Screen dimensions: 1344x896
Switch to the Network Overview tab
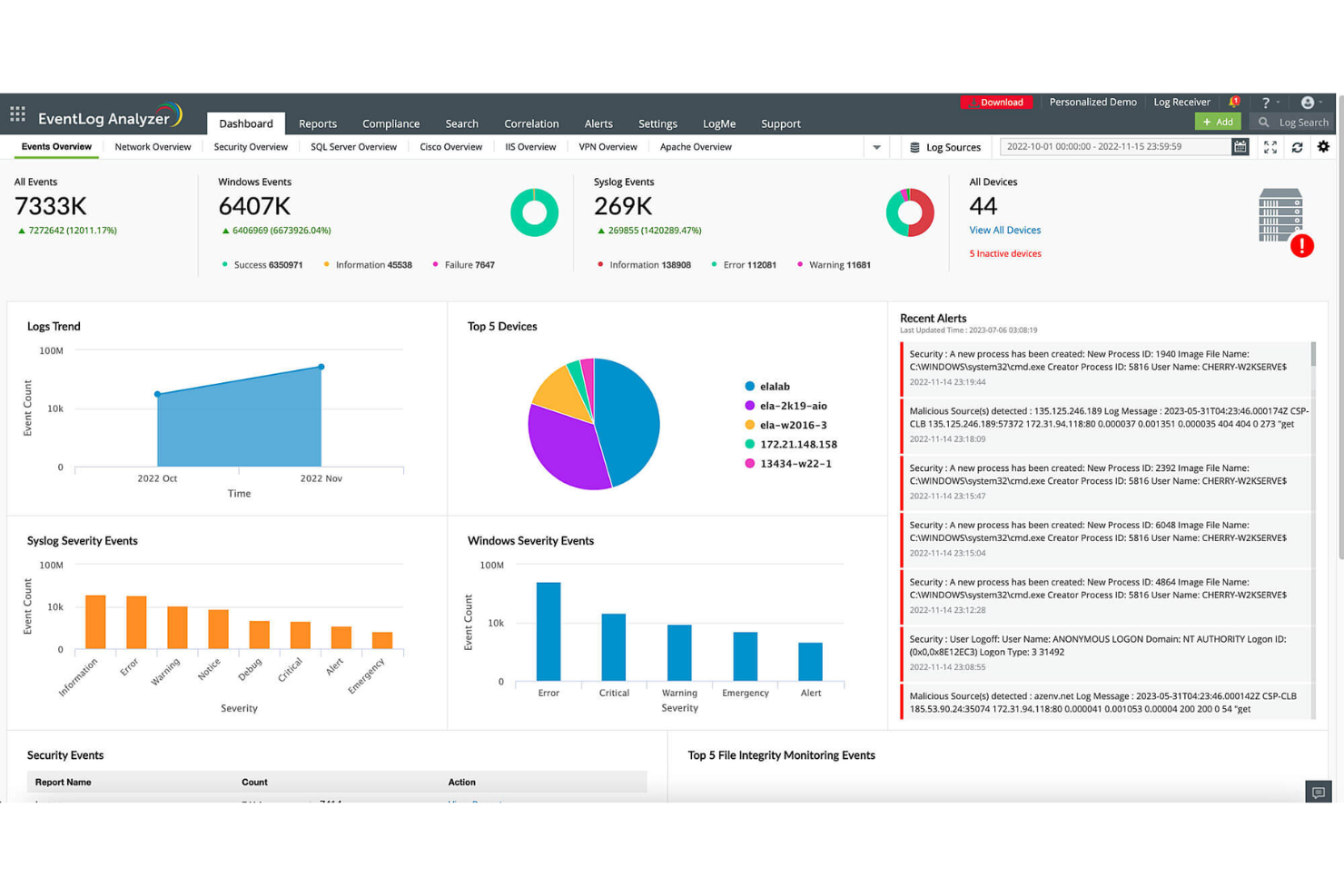tap(153, 146)
